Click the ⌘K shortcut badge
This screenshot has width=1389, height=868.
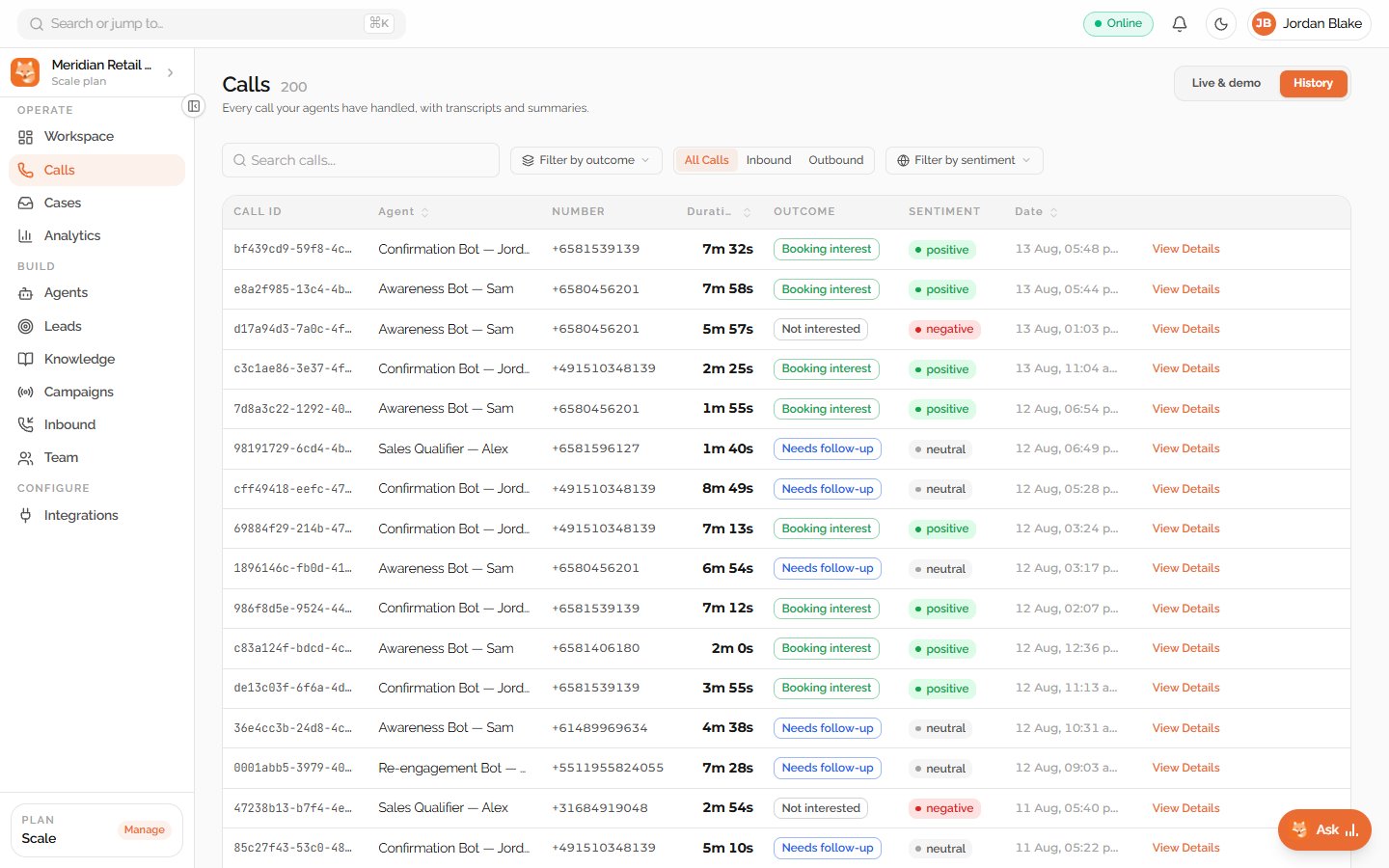pyautogui.click(x=379, y=23)
